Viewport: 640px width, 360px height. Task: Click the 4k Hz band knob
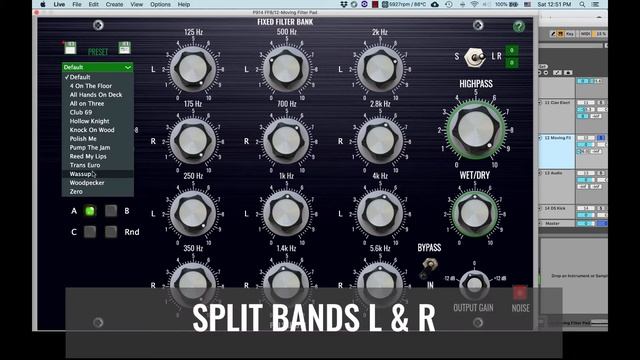[x=380, y=213]
